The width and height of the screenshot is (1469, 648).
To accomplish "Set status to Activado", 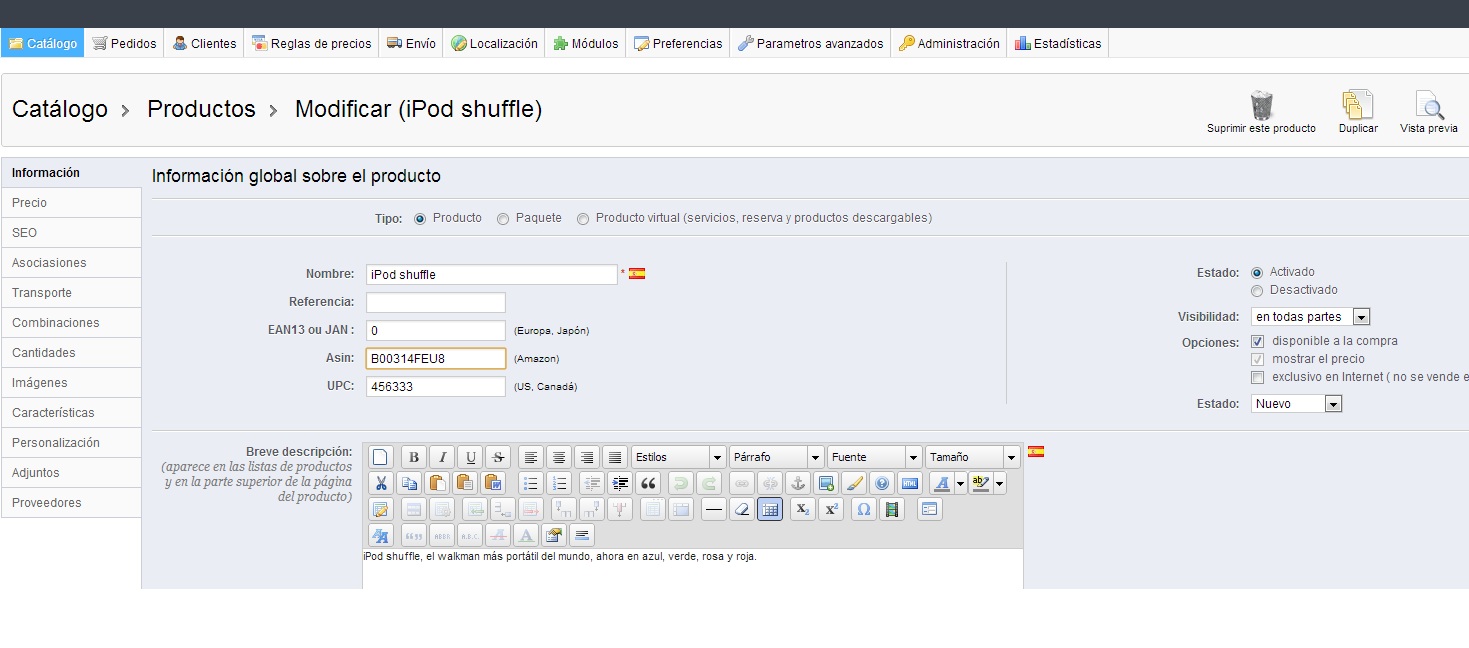I will click(x=1257, y=273).
